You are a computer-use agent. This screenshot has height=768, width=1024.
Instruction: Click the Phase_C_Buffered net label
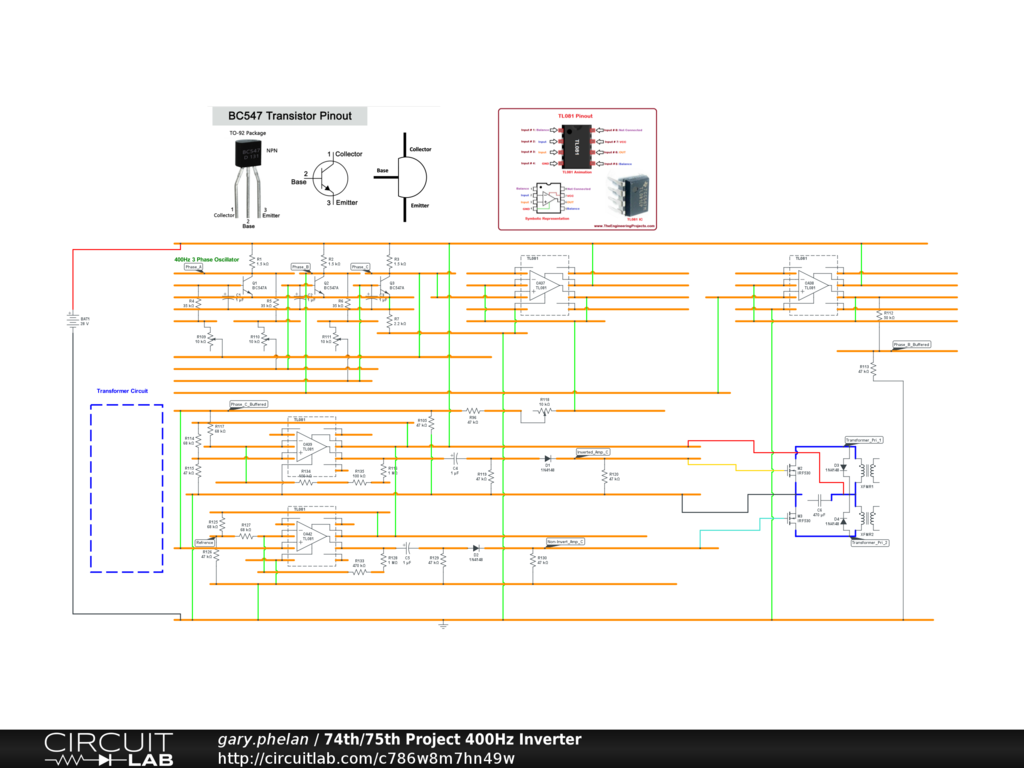click(x=249, y=404)
